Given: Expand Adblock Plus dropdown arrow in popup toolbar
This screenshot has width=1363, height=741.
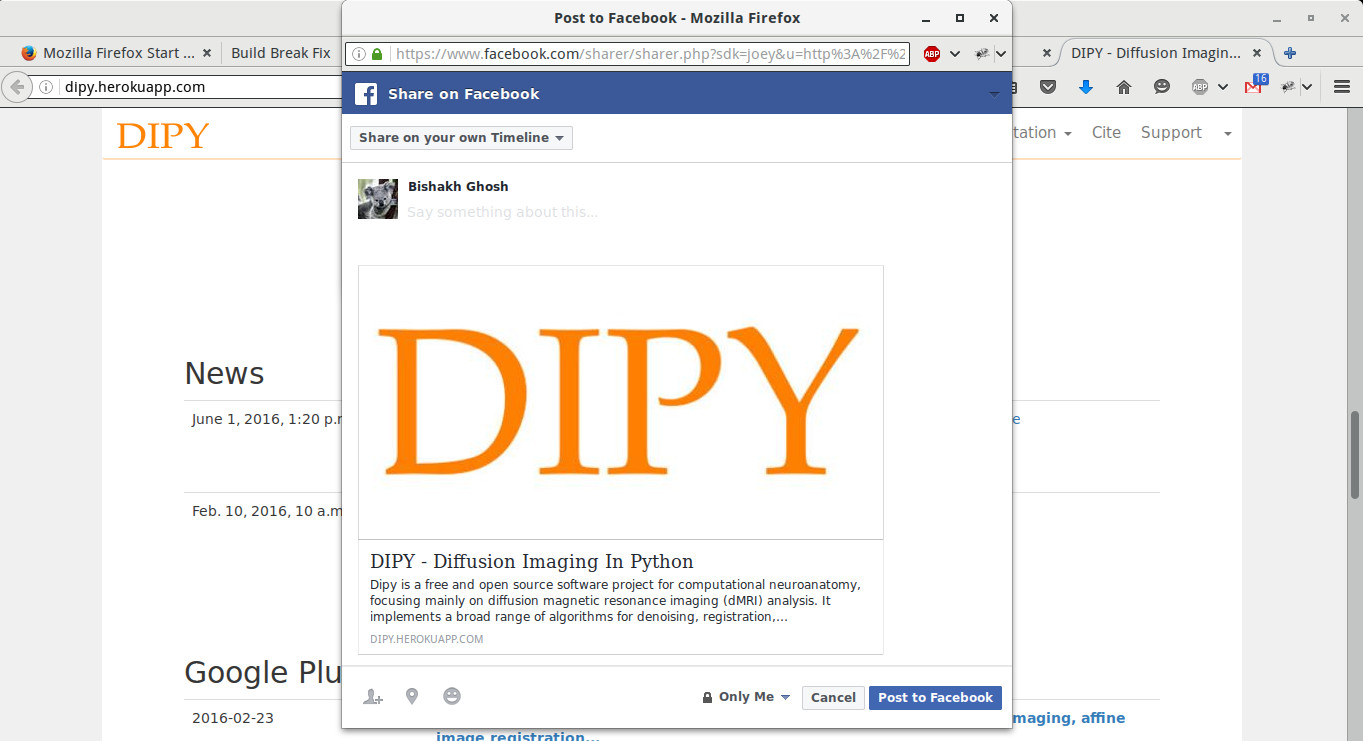Looking at the screenshot, I should 955,54.
